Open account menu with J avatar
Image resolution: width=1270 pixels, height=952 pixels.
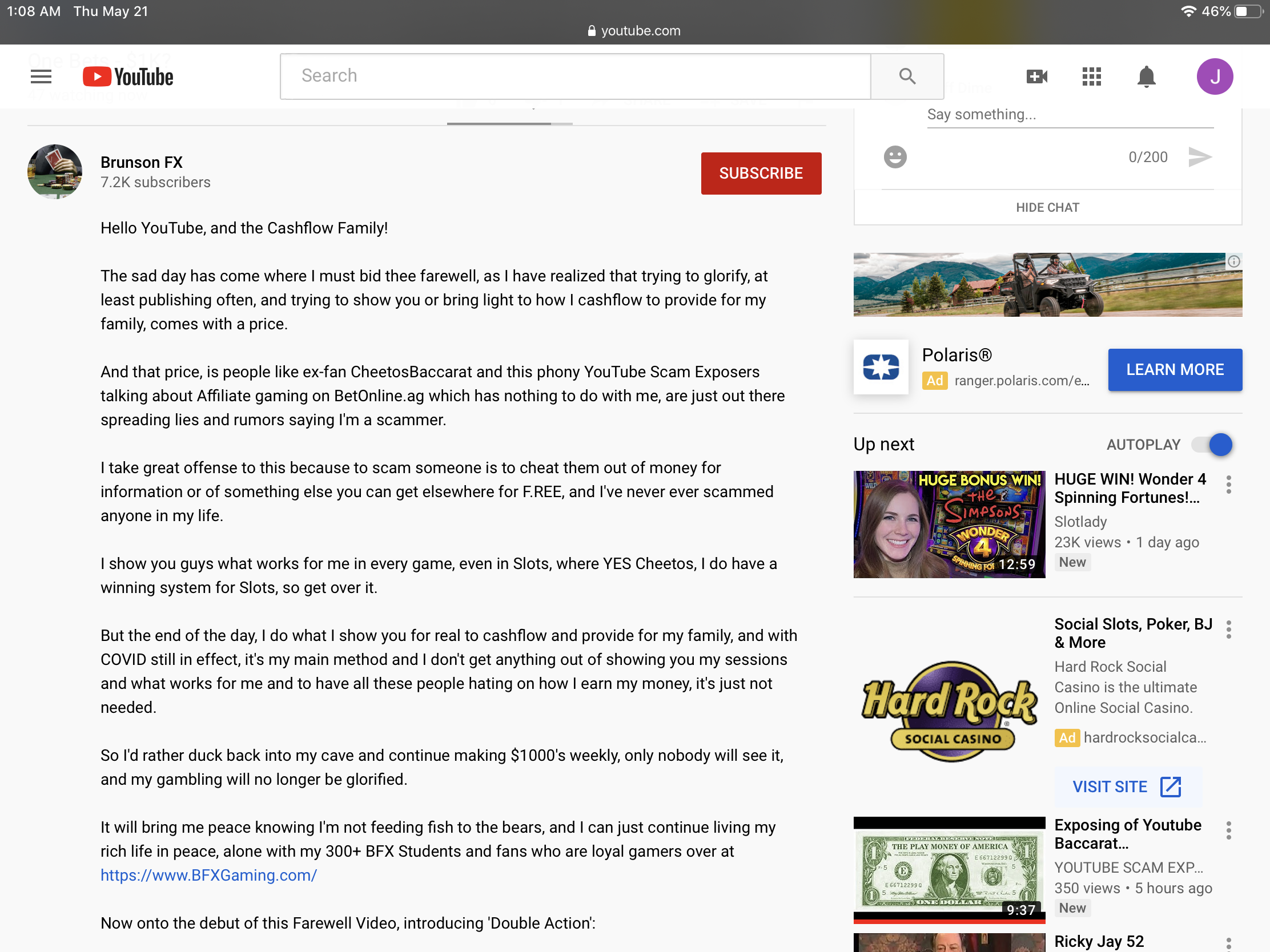coord(1215,76)
